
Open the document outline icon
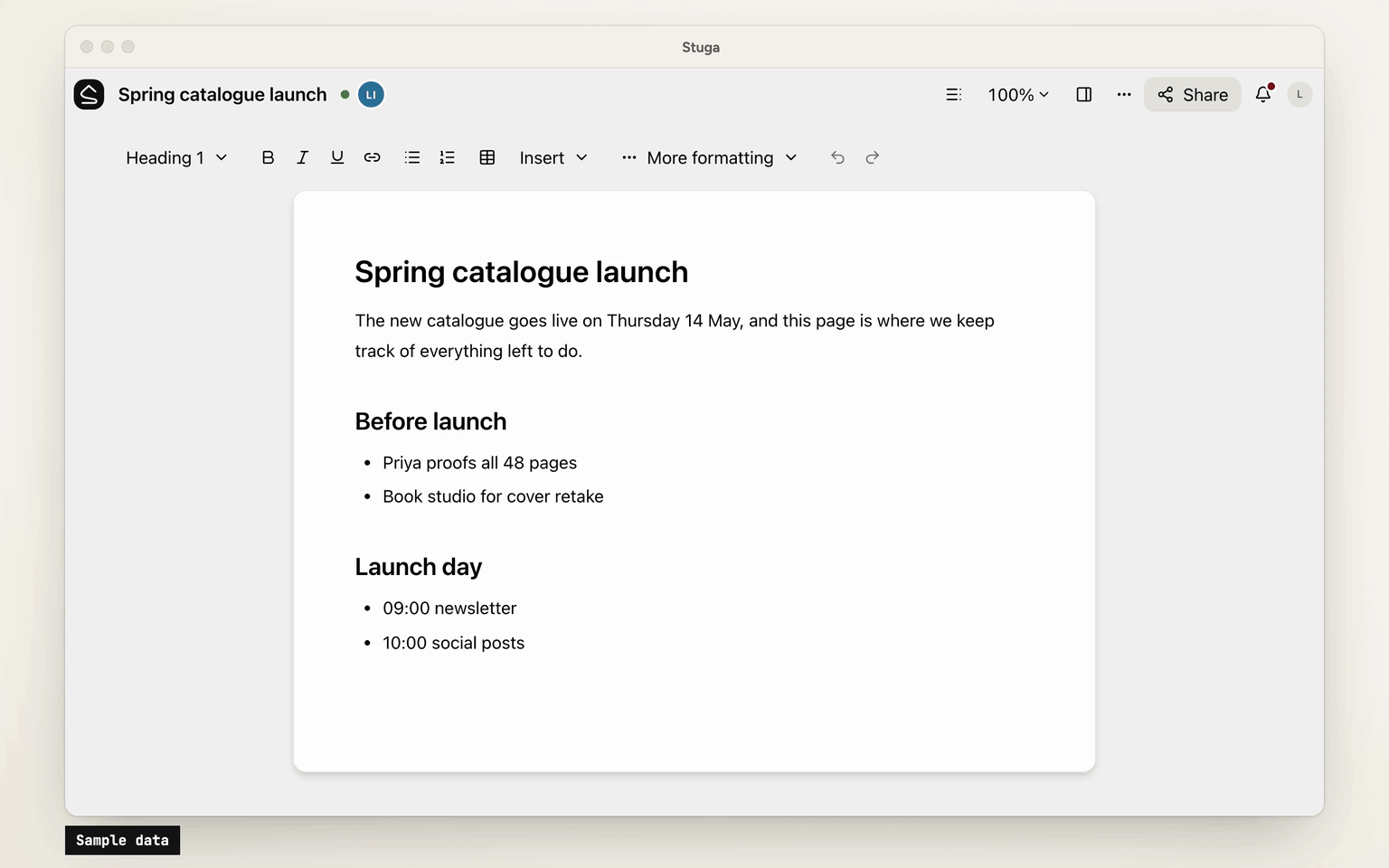(x=953, y=95)
